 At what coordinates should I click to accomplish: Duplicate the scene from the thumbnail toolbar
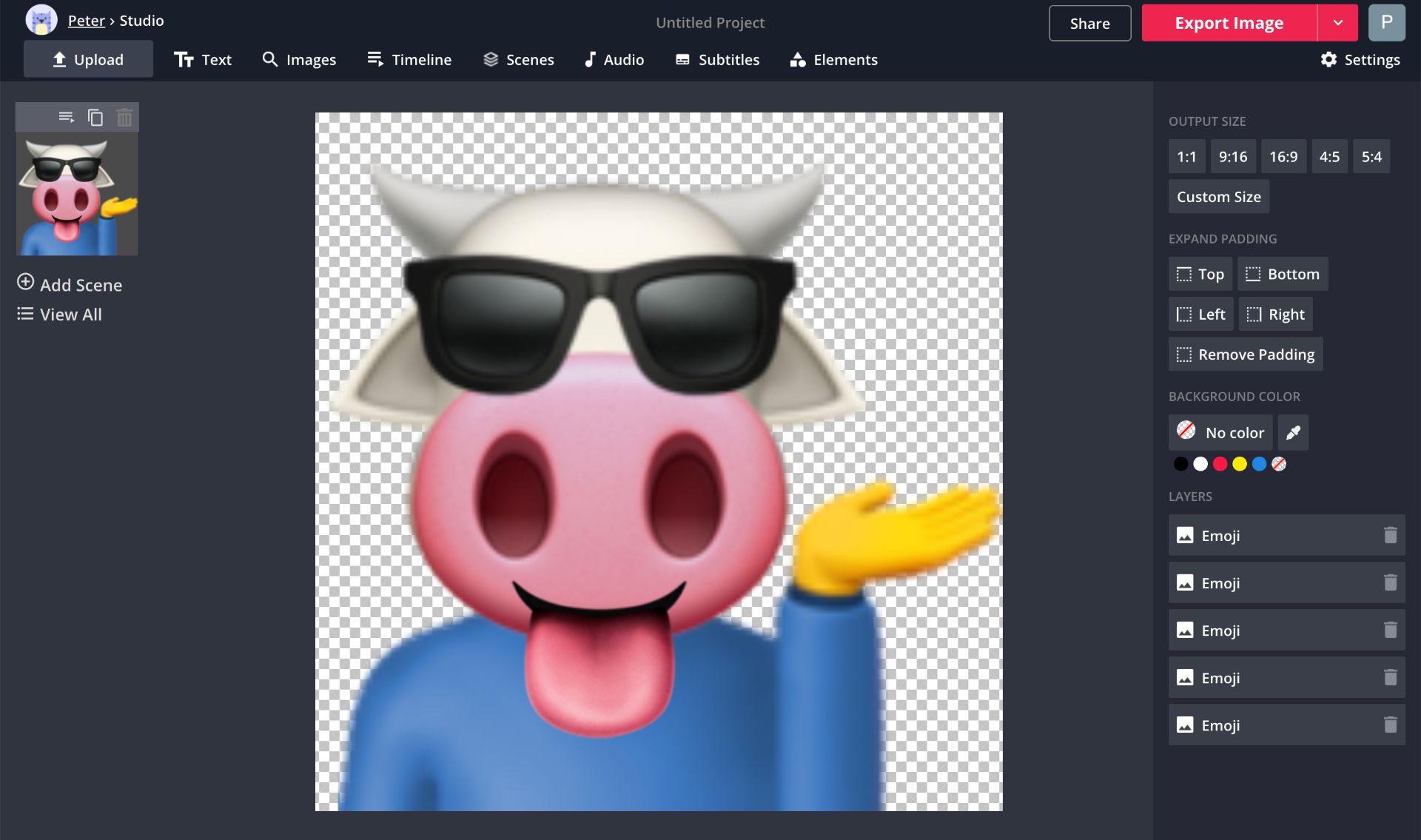coord(95,117)
